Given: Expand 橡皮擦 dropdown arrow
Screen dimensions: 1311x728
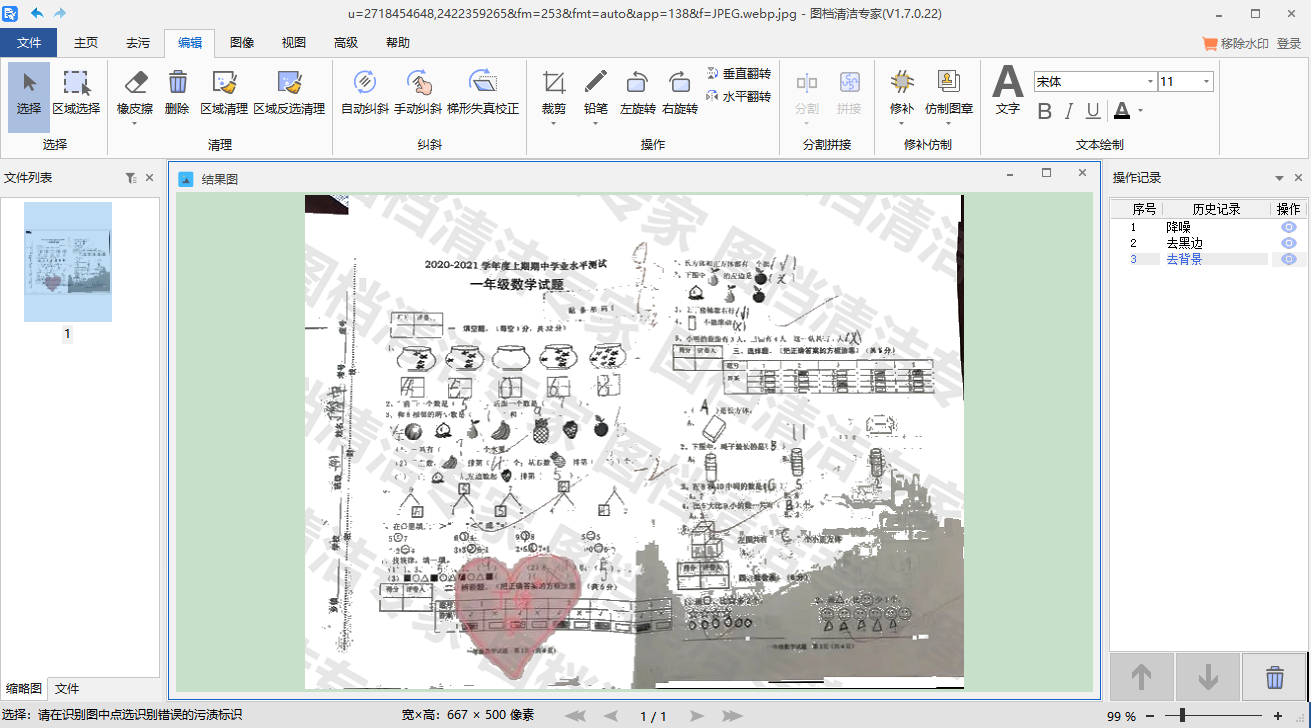Looking at the screenshot, I should point(135,123).
